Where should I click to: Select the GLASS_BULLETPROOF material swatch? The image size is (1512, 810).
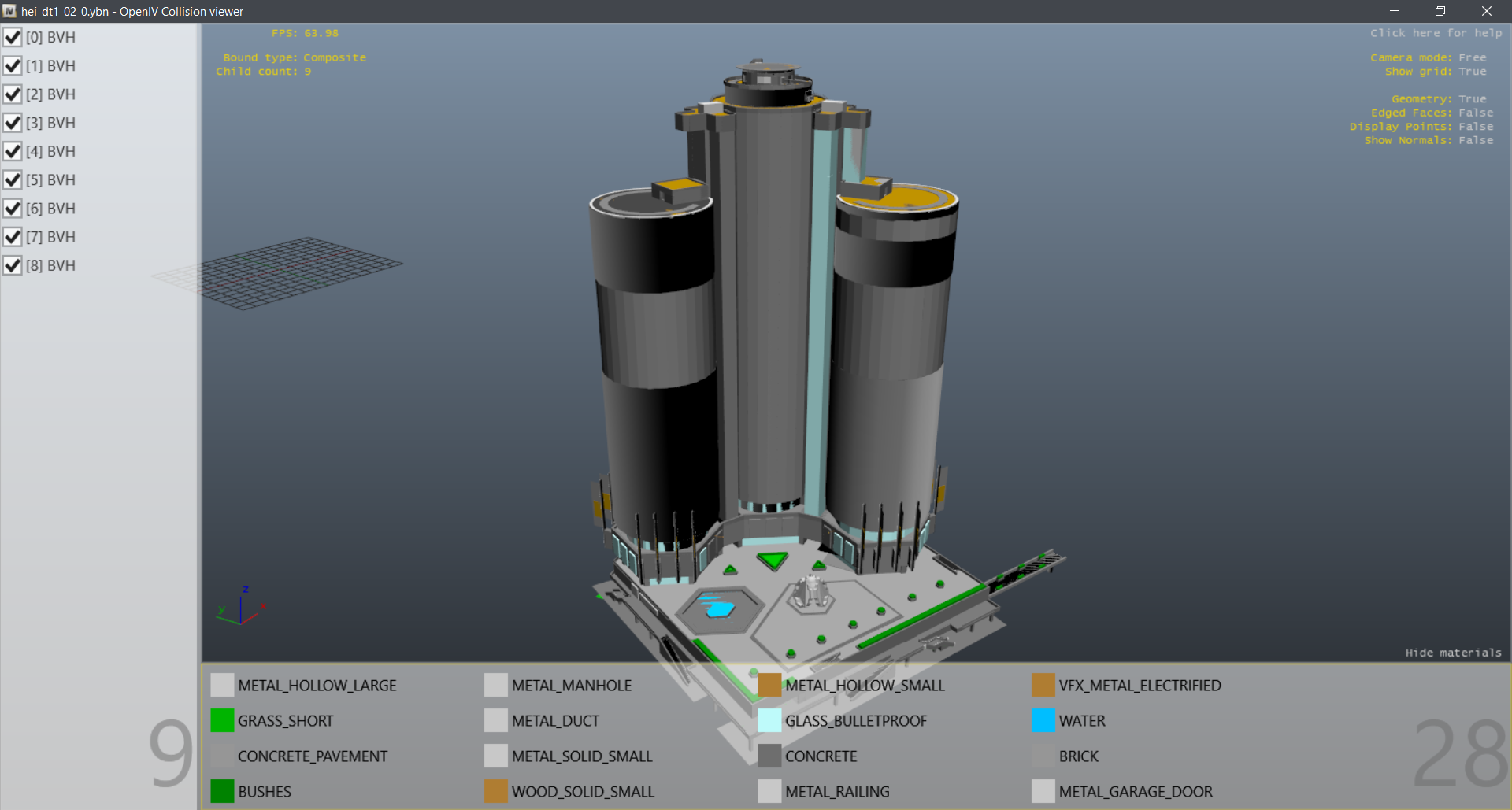point(769,720)
